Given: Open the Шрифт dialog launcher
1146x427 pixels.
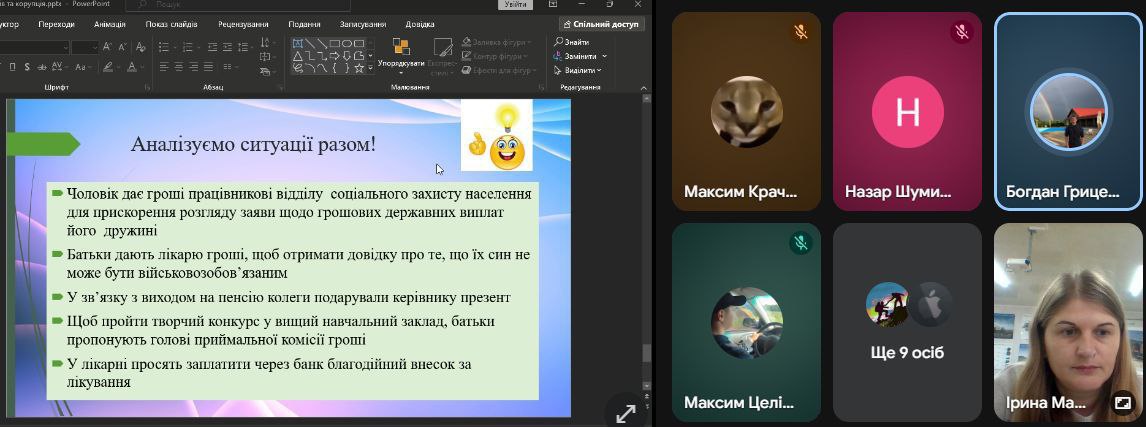Looking at the screenshot, I should tap(148, 87).
